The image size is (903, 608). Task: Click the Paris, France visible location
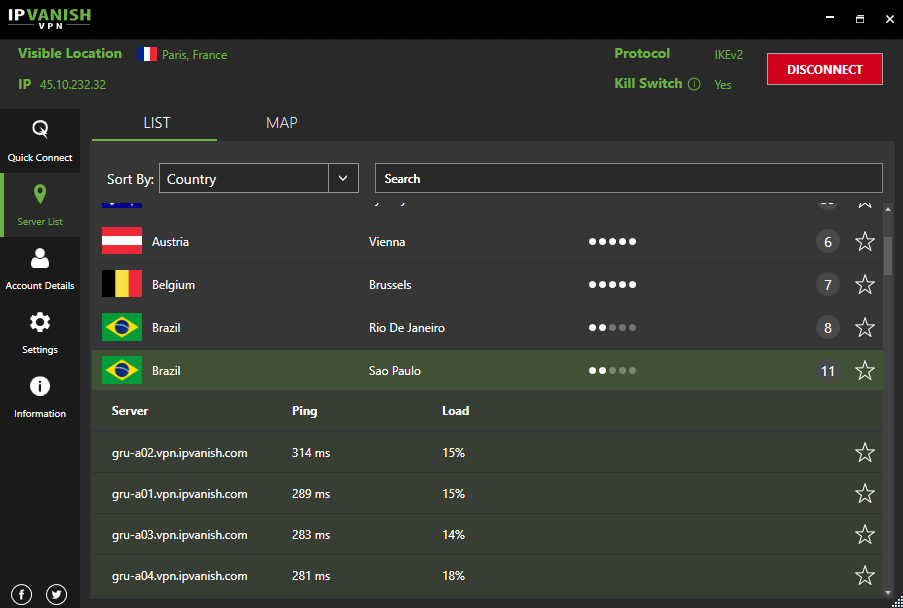pyautogui.click(x=195, y=55)
